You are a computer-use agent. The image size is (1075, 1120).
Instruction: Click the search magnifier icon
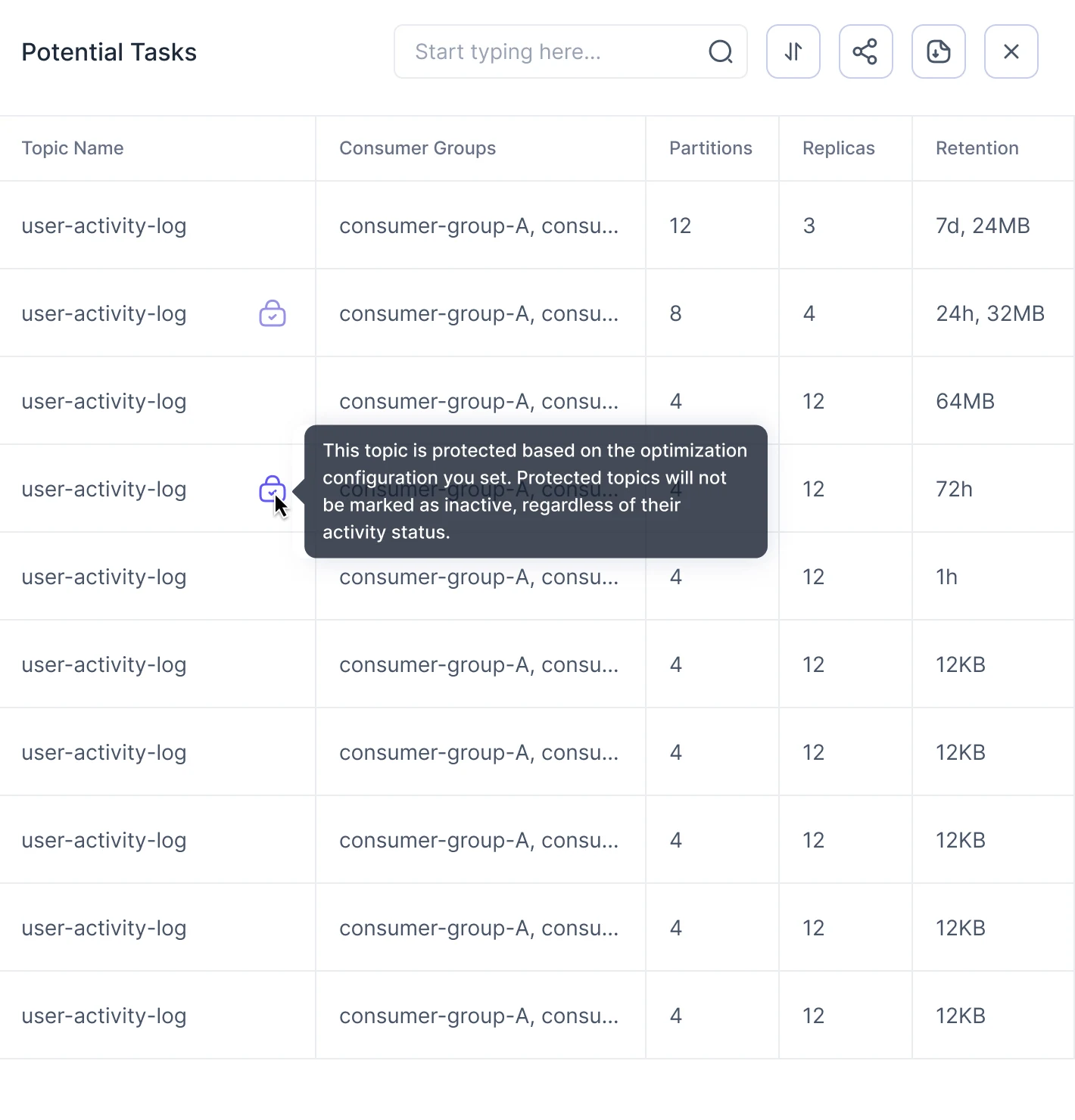721,51
